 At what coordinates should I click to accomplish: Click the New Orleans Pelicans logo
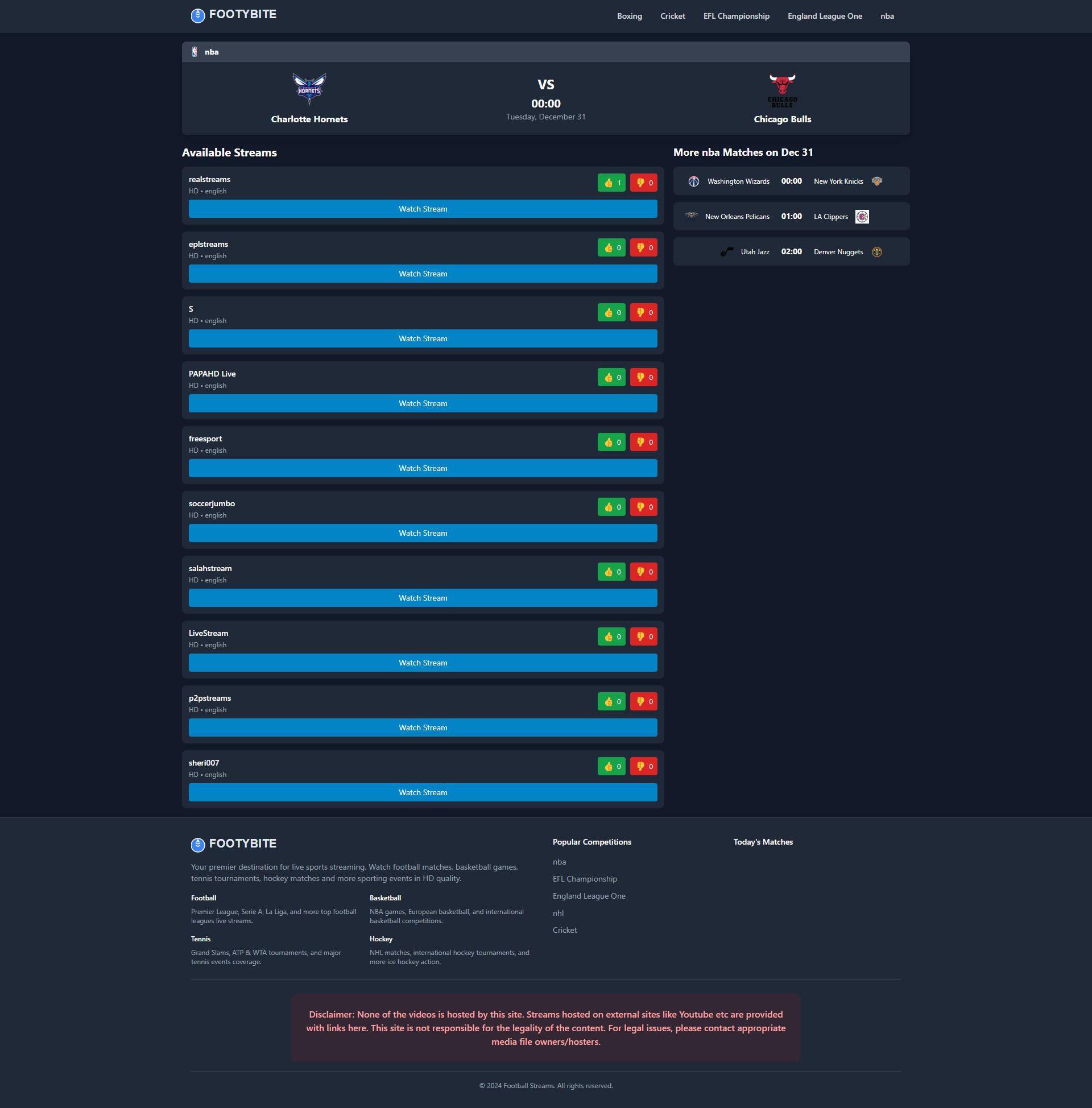coord(691,216)
